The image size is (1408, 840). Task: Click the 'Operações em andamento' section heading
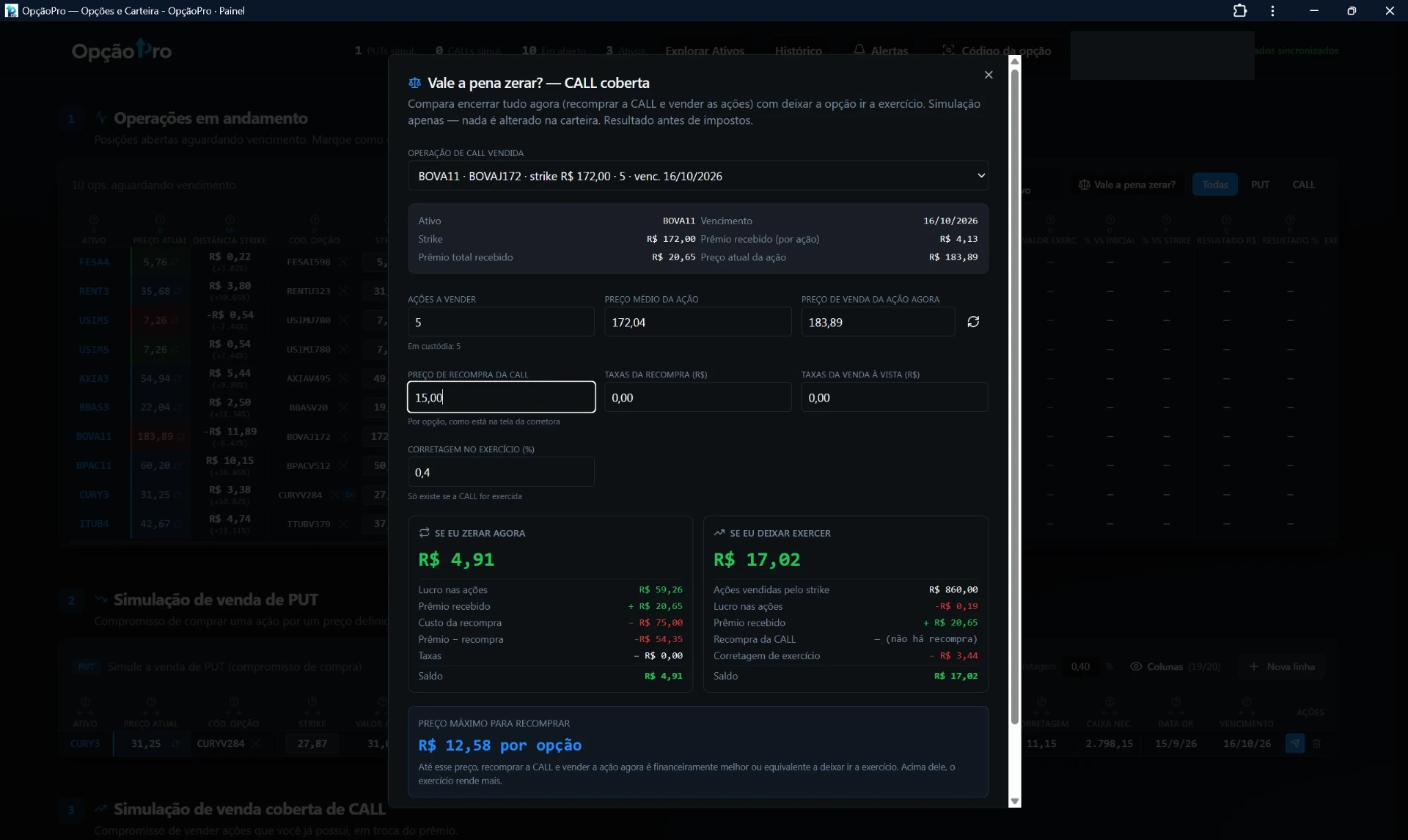211,118
